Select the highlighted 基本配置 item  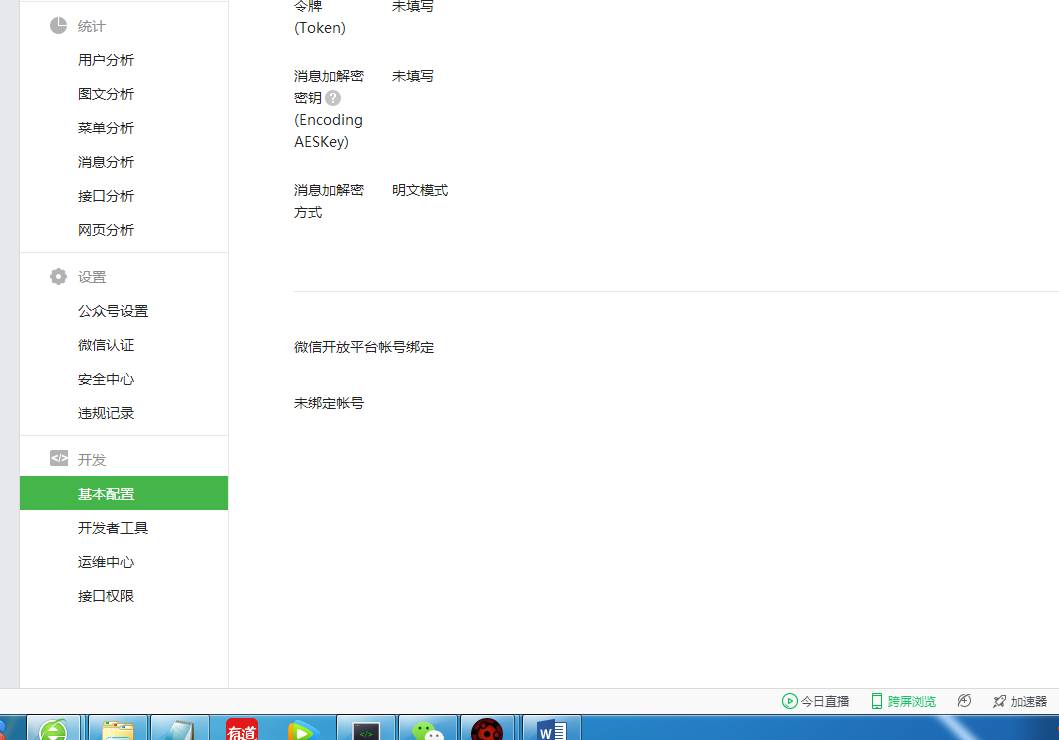124,493
